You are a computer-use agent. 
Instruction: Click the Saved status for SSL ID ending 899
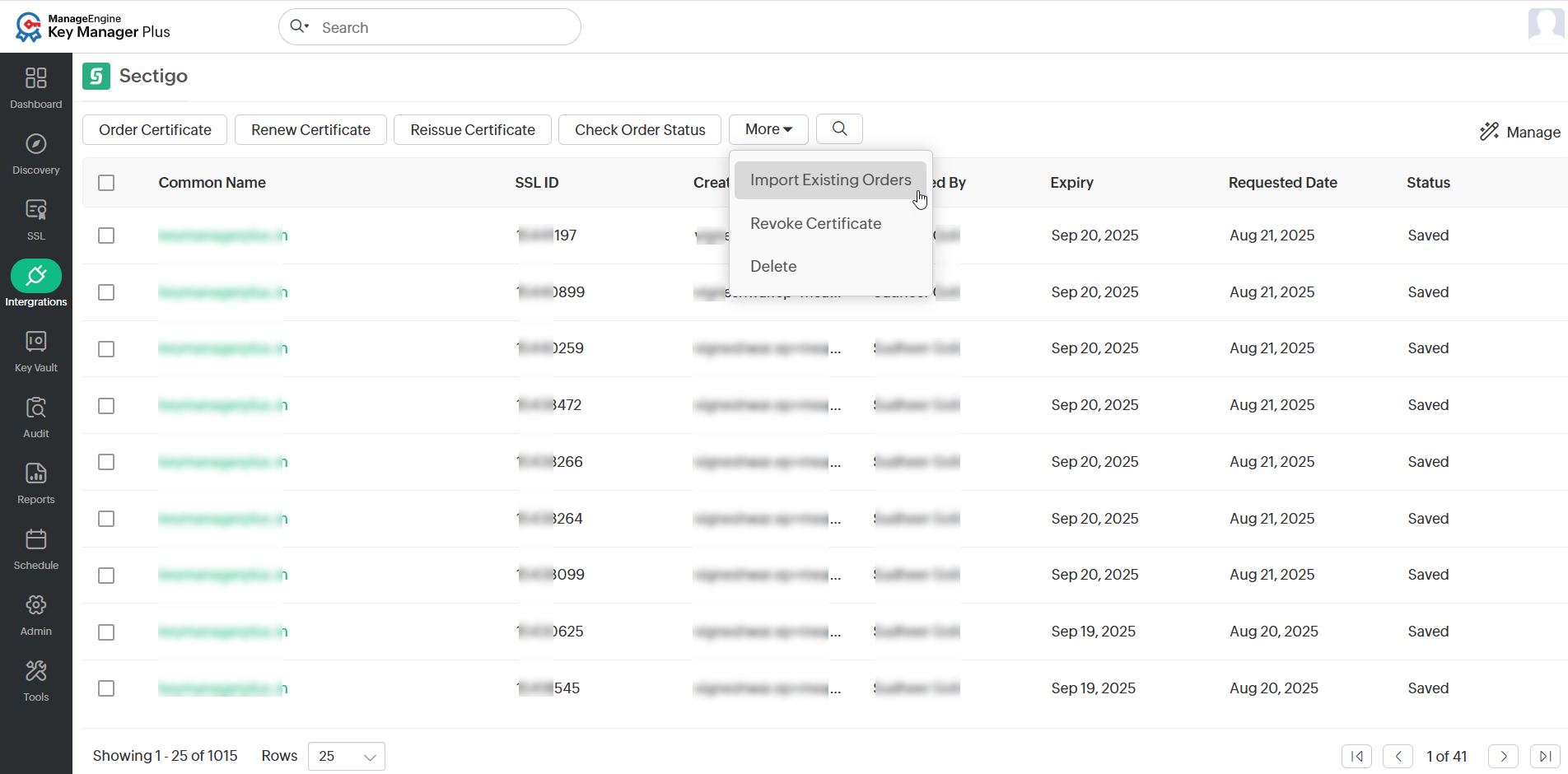click(x=1428, y=292)
